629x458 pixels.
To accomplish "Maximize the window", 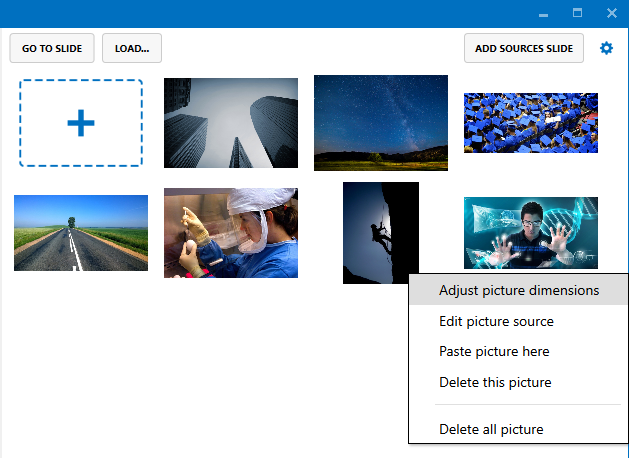I will click(577, 14).
